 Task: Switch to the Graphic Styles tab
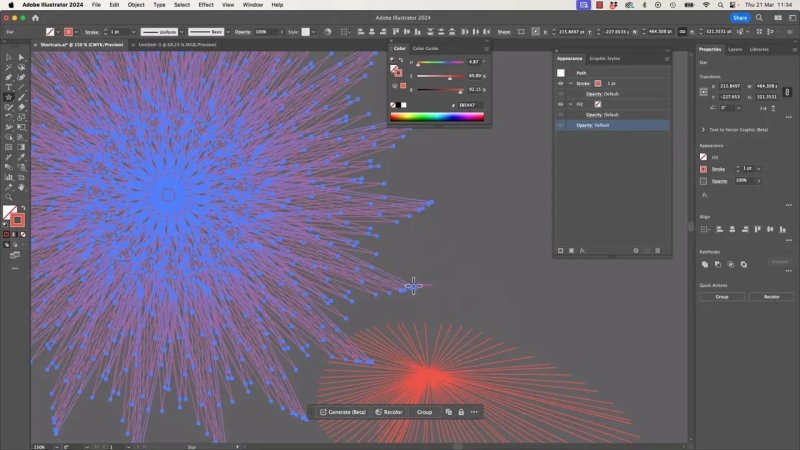[x=605, y=59]
